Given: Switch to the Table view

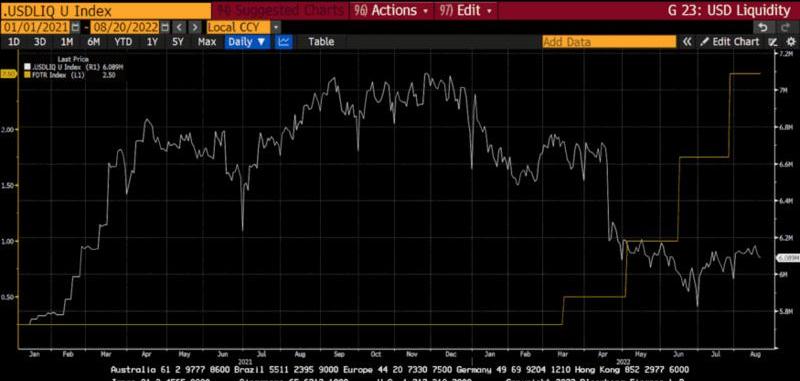Looking at the screenshot, I should (x=321, y=42).
